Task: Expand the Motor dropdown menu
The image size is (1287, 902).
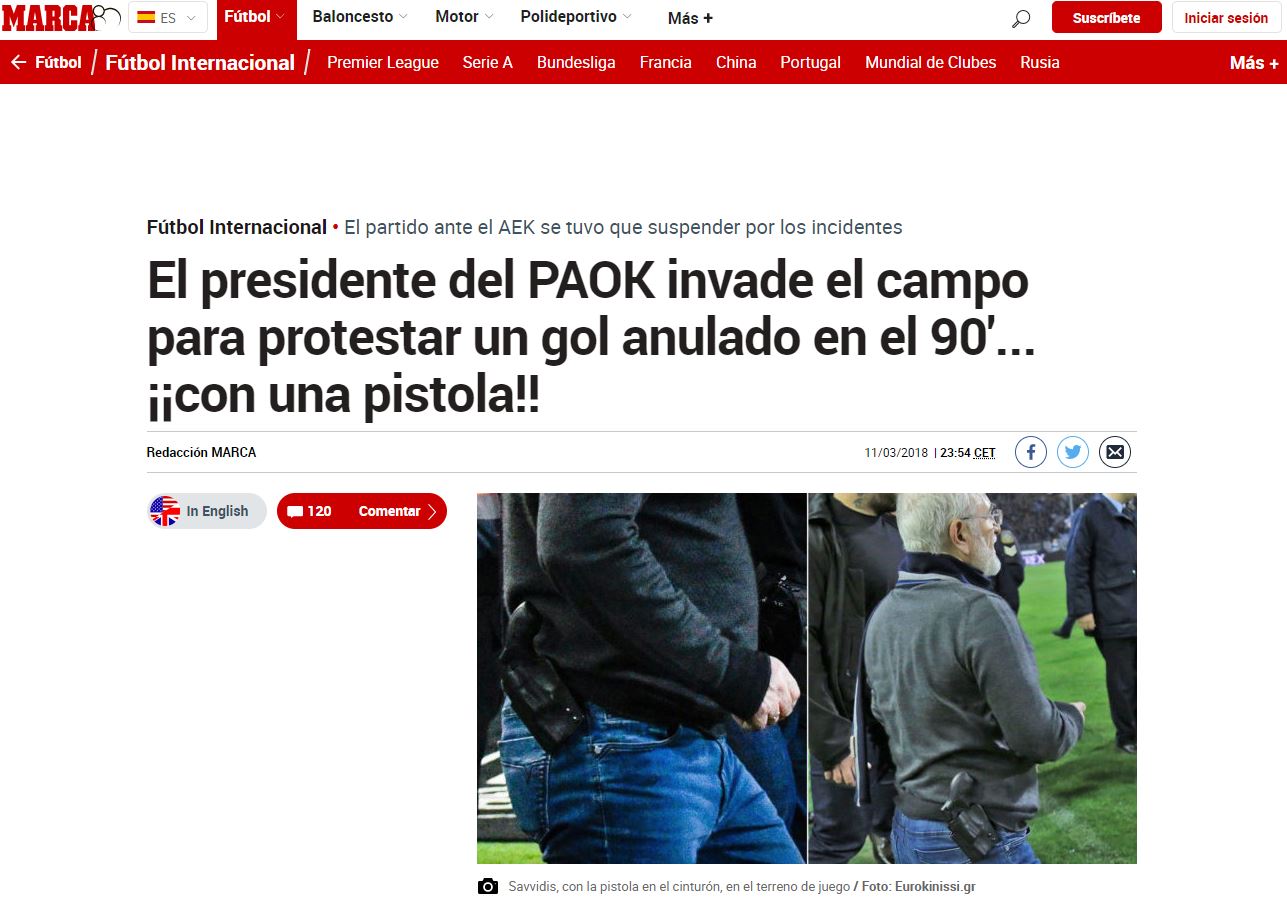Action: pyautogui.click(x=464, y=17)
